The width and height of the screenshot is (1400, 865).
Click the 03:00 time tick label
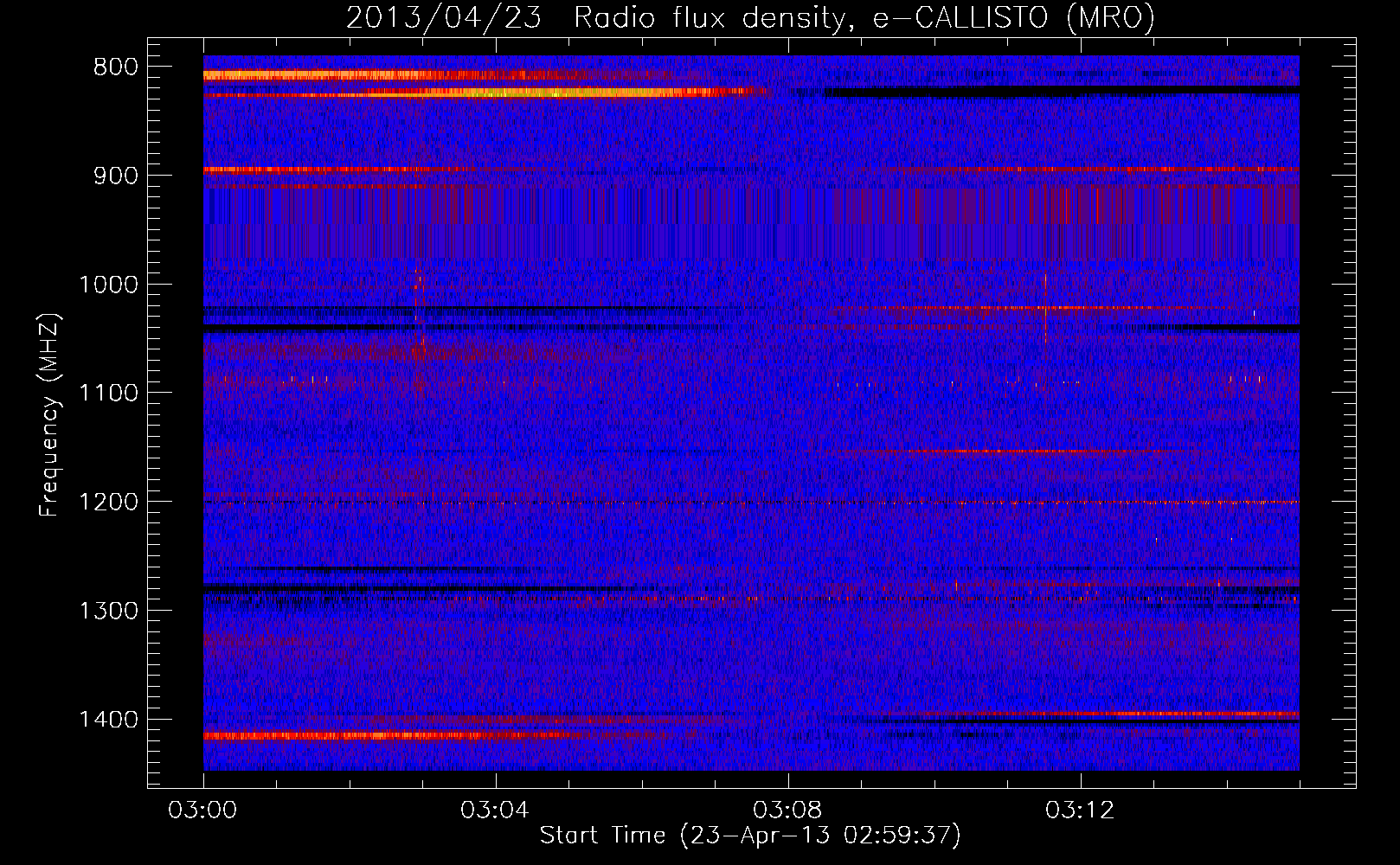[202, 811]
